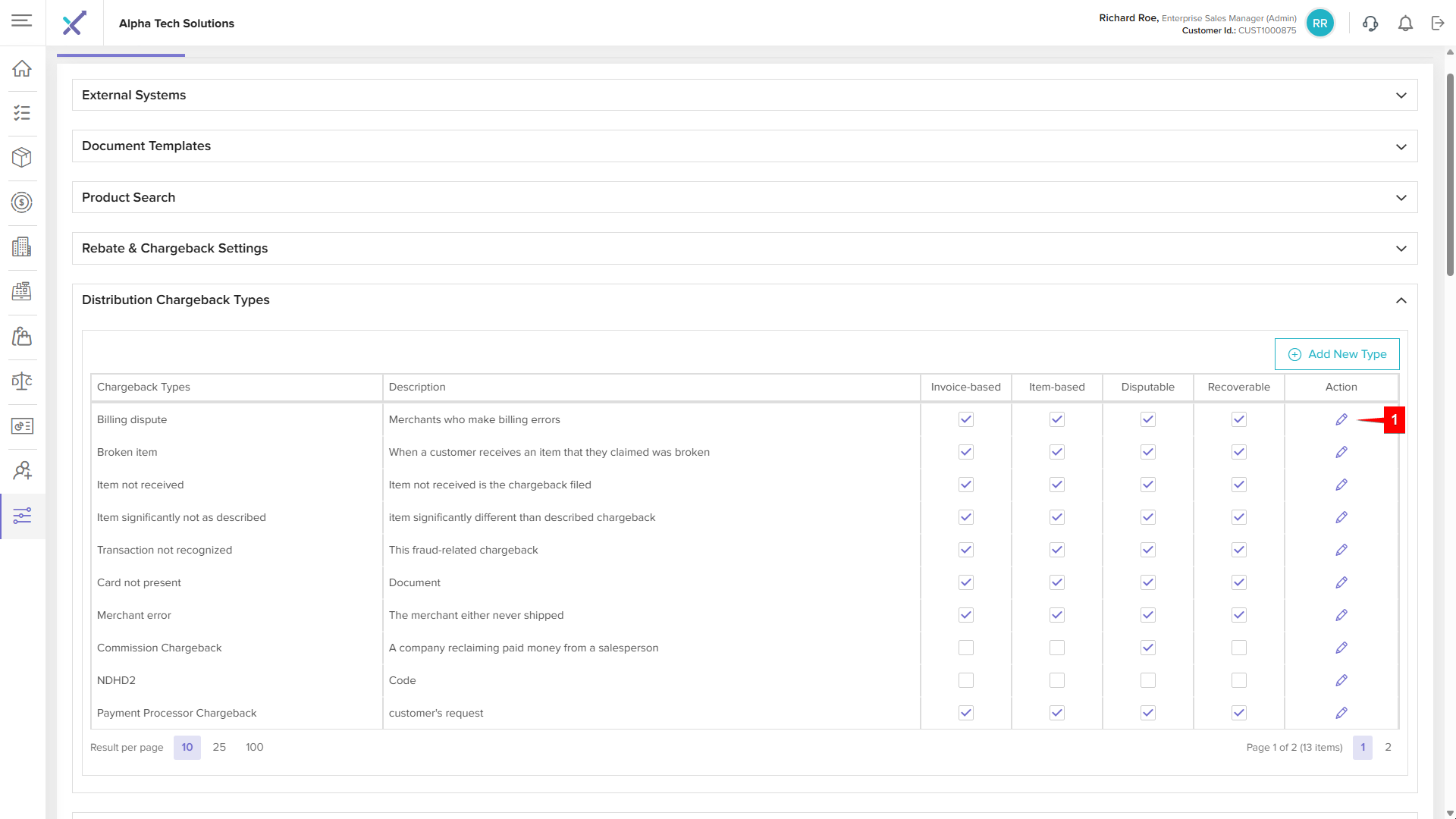Expand Rebate & Chargeback Settings section
This screenshot has height=819, width=1456.
(1401, 249)
